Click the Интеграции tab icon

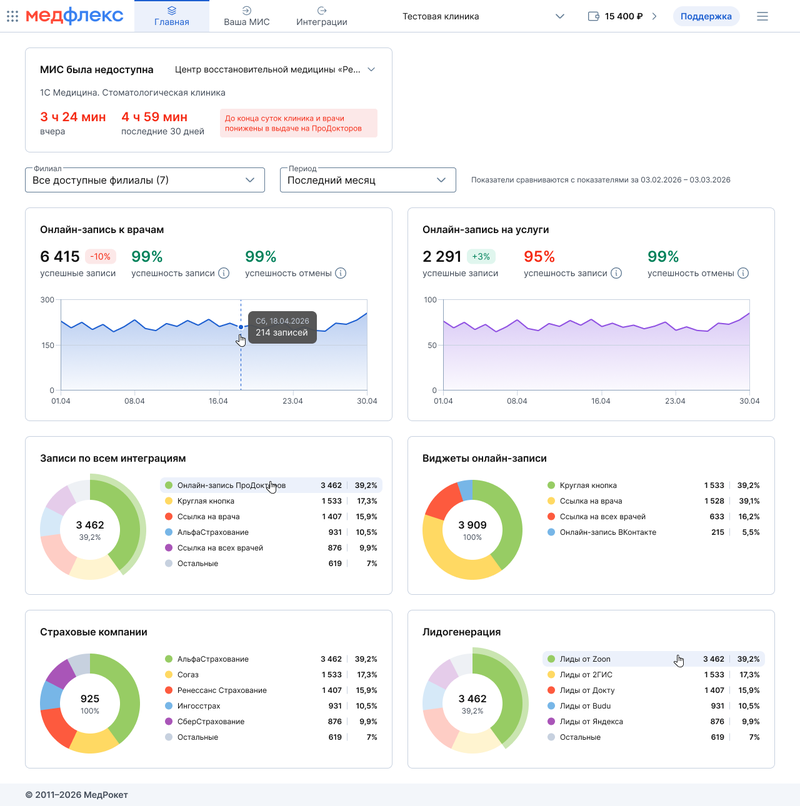[x=322, y=10]
